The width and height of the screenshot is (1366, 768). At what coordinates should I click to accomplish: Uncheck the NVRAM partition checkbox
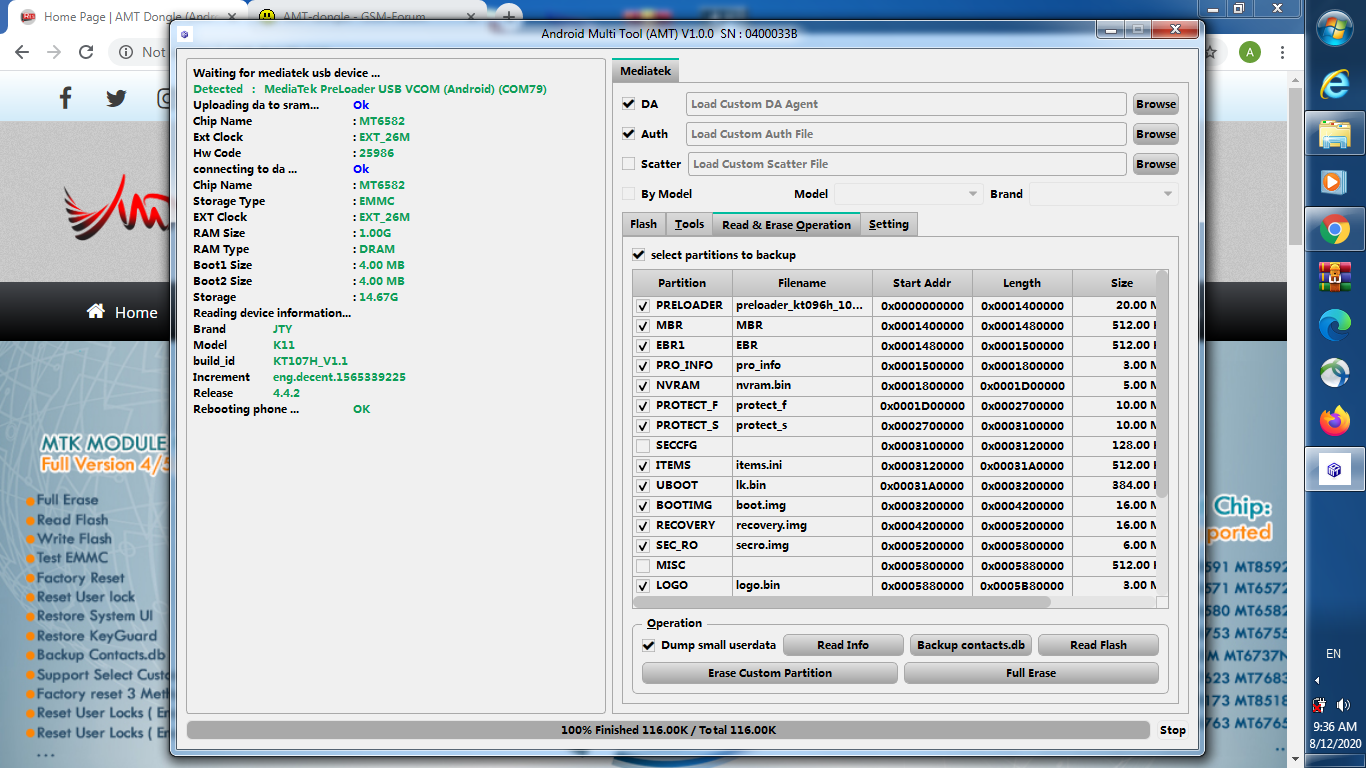[643, 386]
